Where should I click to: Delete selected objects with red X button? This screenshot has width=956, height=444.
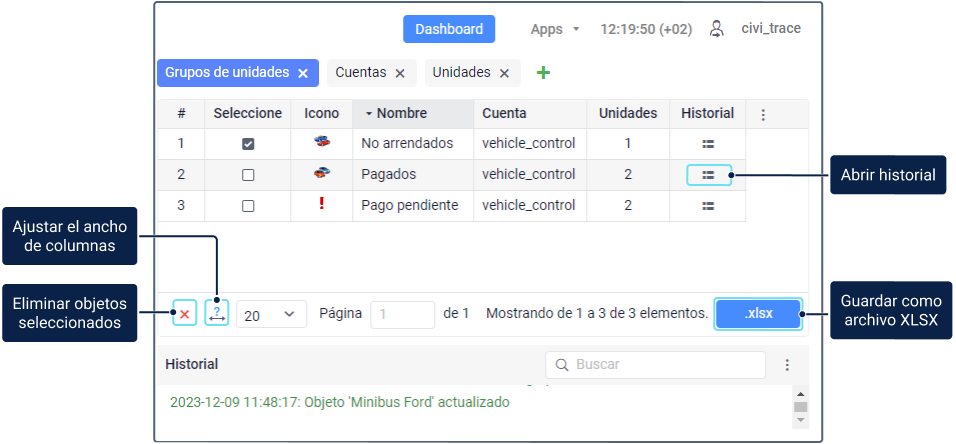click(184, 314)
